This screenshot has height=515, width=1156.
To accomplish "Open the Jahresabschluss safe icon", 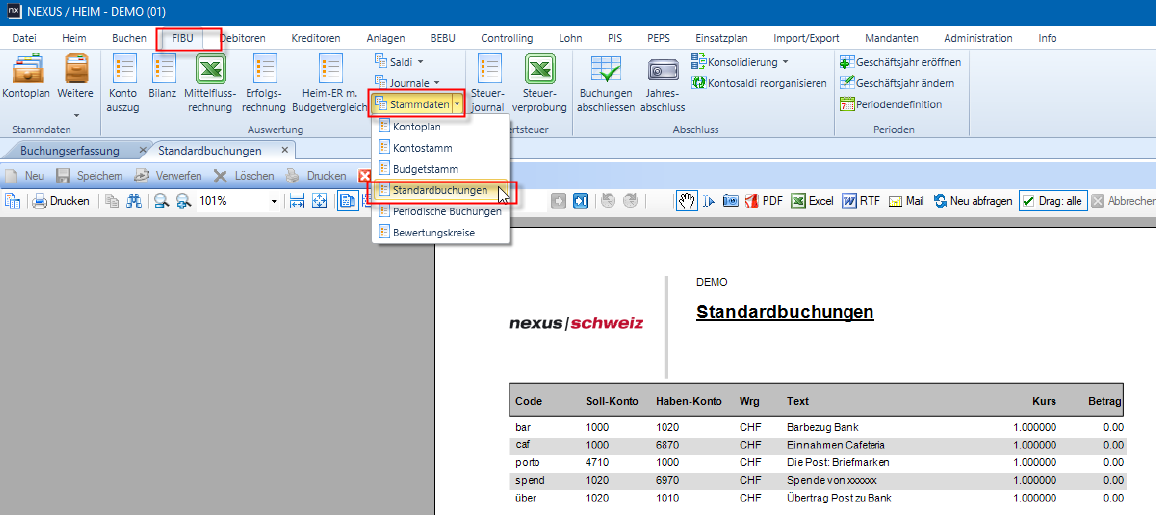I will click(662, 74).
